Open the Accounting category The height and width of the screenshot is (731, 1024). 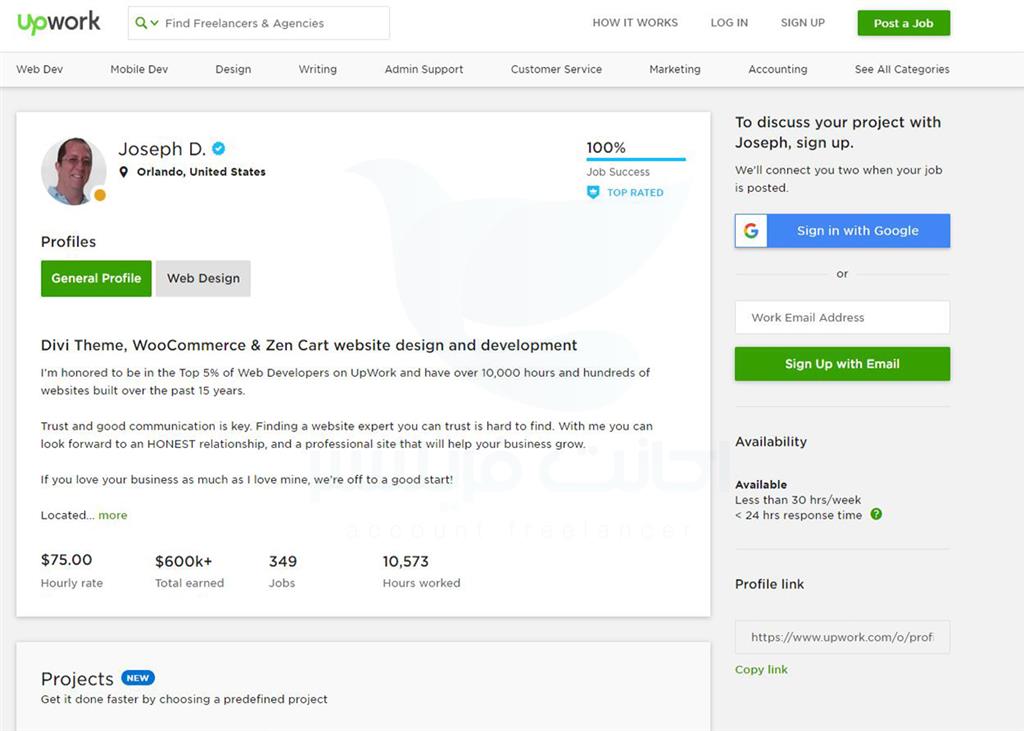click(x=778, y=69)
